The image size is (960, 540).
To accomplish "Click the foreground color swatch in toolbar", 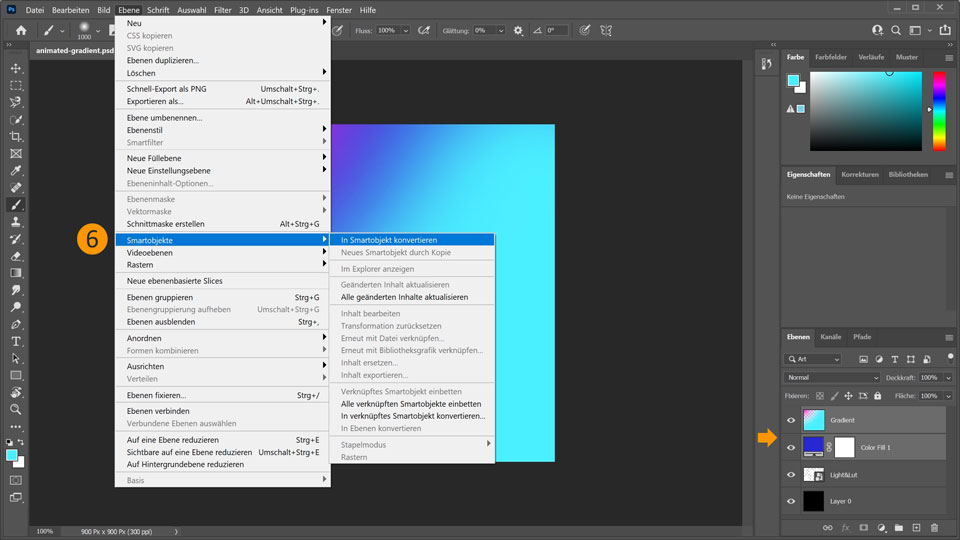I will point(12,455).
